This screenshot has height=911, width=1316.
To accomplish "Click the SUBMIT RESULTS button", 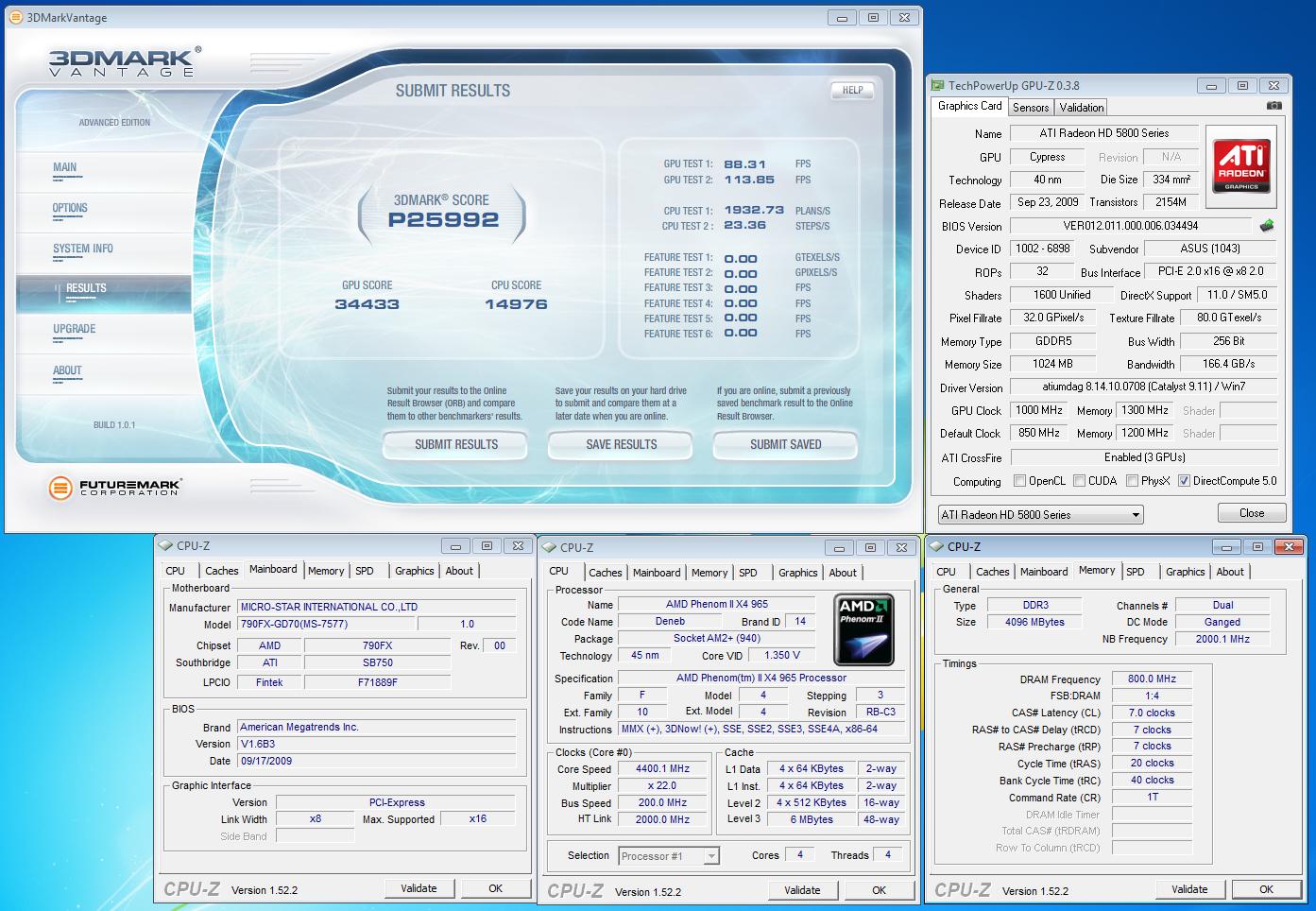I will (455, 444).
